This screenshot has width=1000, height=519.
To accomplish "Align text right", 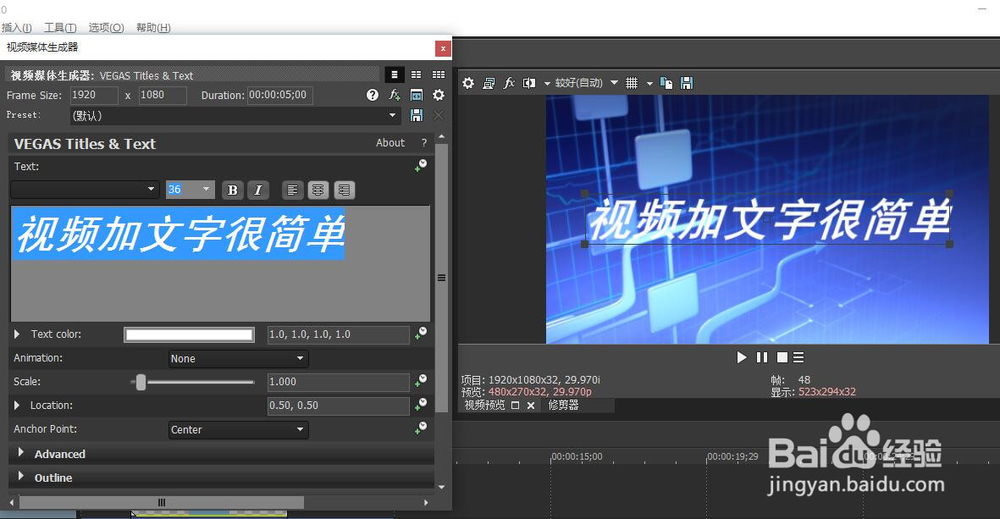I will point(344,190).
